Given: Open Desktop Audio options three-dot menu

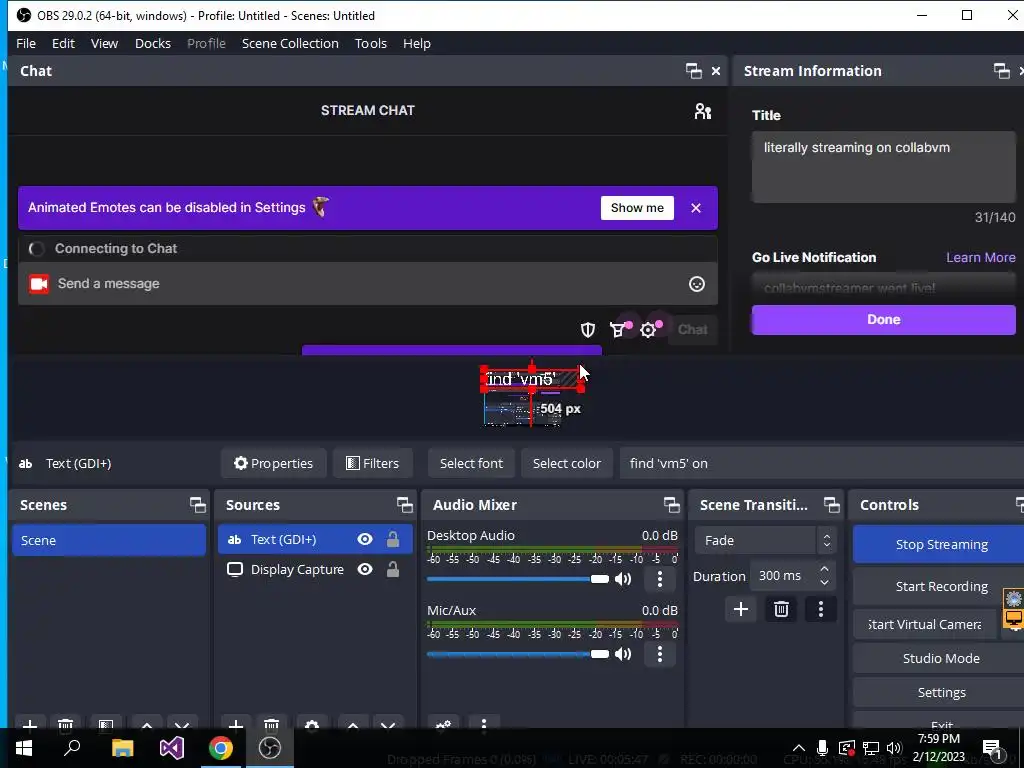Looking at the screenshot, I should click(x=660, y=579).
